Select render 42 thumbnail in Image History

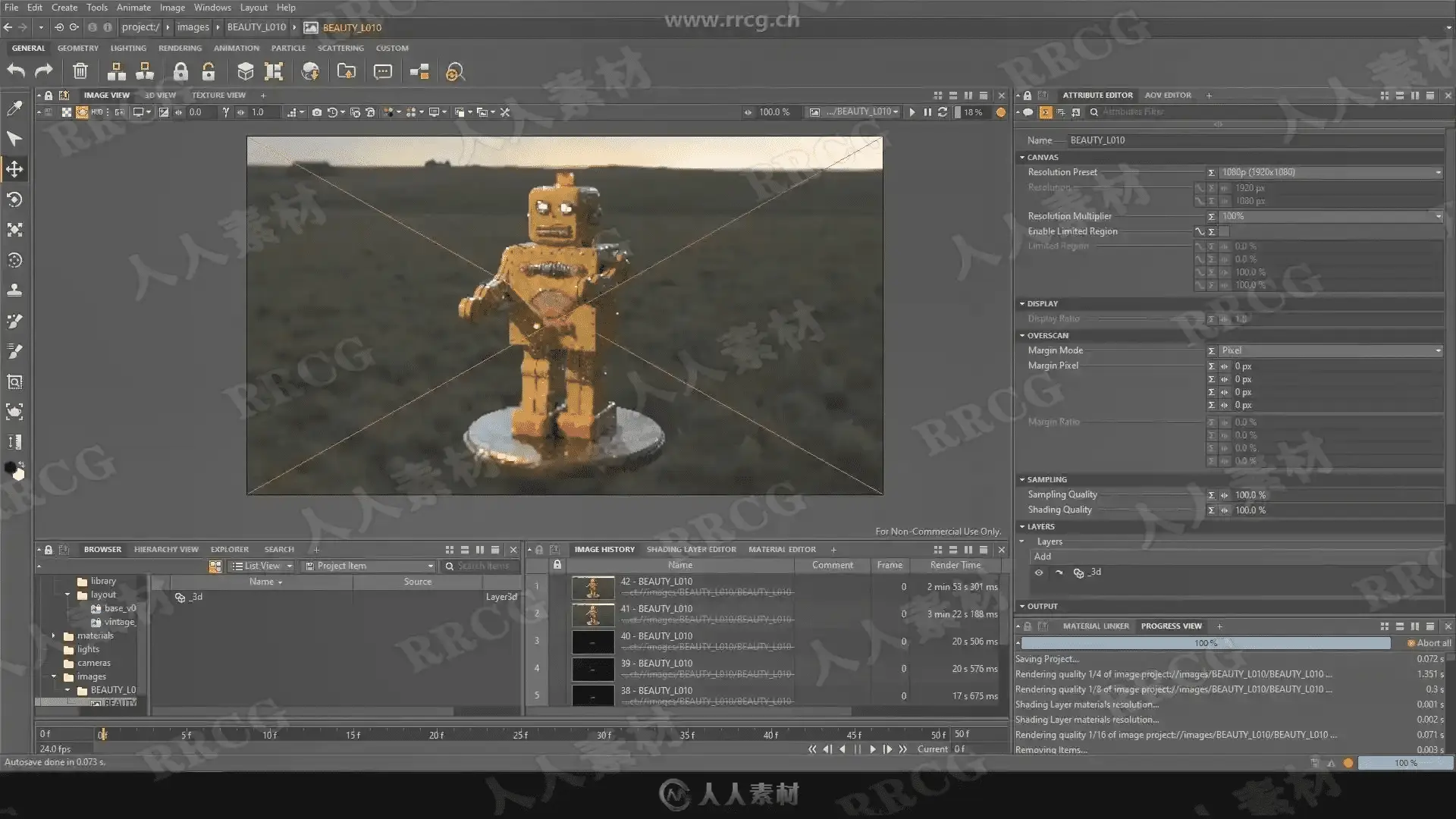[592, 587]
